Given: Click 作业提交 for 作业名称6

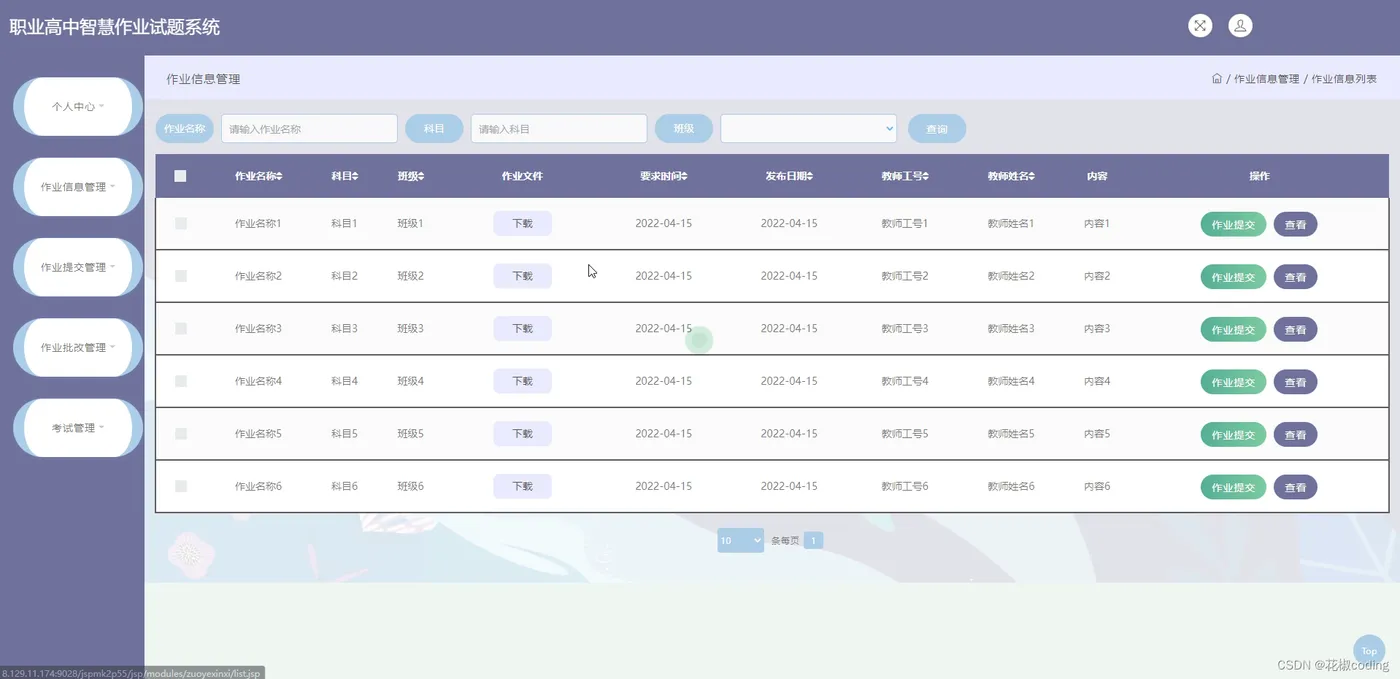Looking at the screenshot, I should [1233, 487].
